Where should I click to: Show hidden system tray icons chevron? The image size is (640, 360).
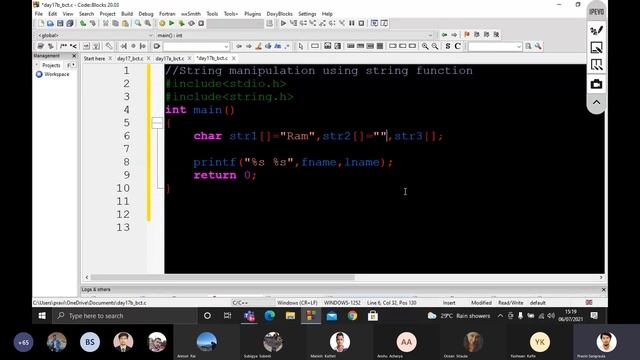[500, 316]
